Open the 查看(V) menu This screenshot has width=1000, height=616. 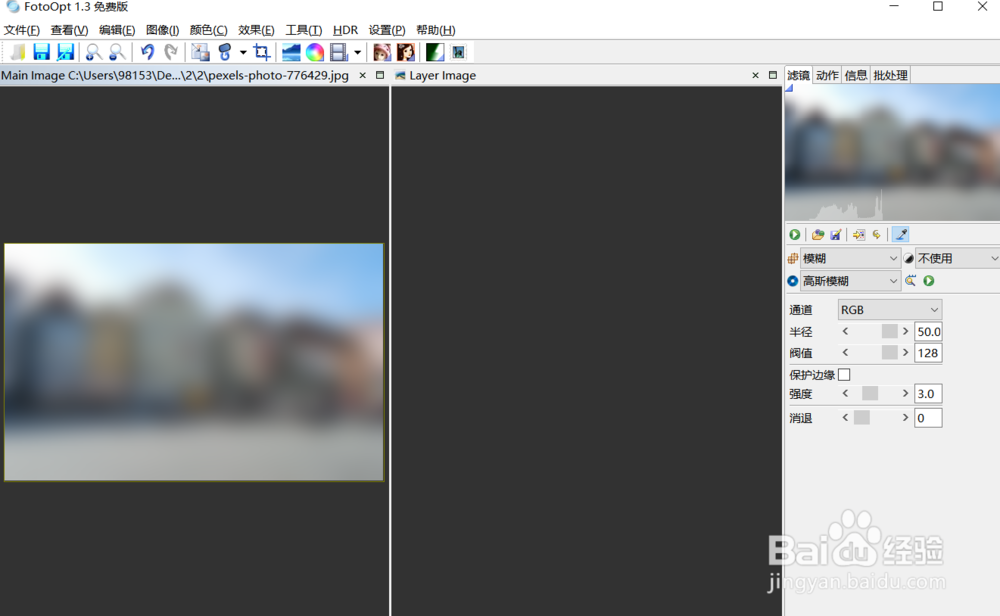coord(70,30)
